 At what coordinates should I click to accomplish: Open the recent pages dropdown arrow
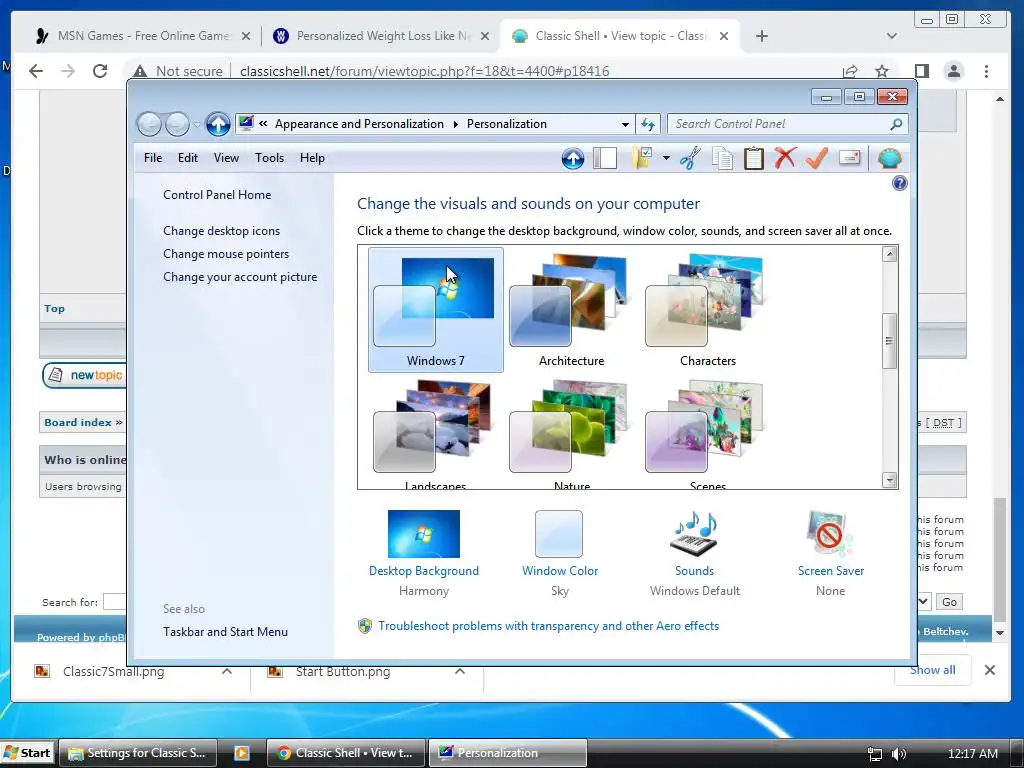pyautogui.click(x=197, y=124)
